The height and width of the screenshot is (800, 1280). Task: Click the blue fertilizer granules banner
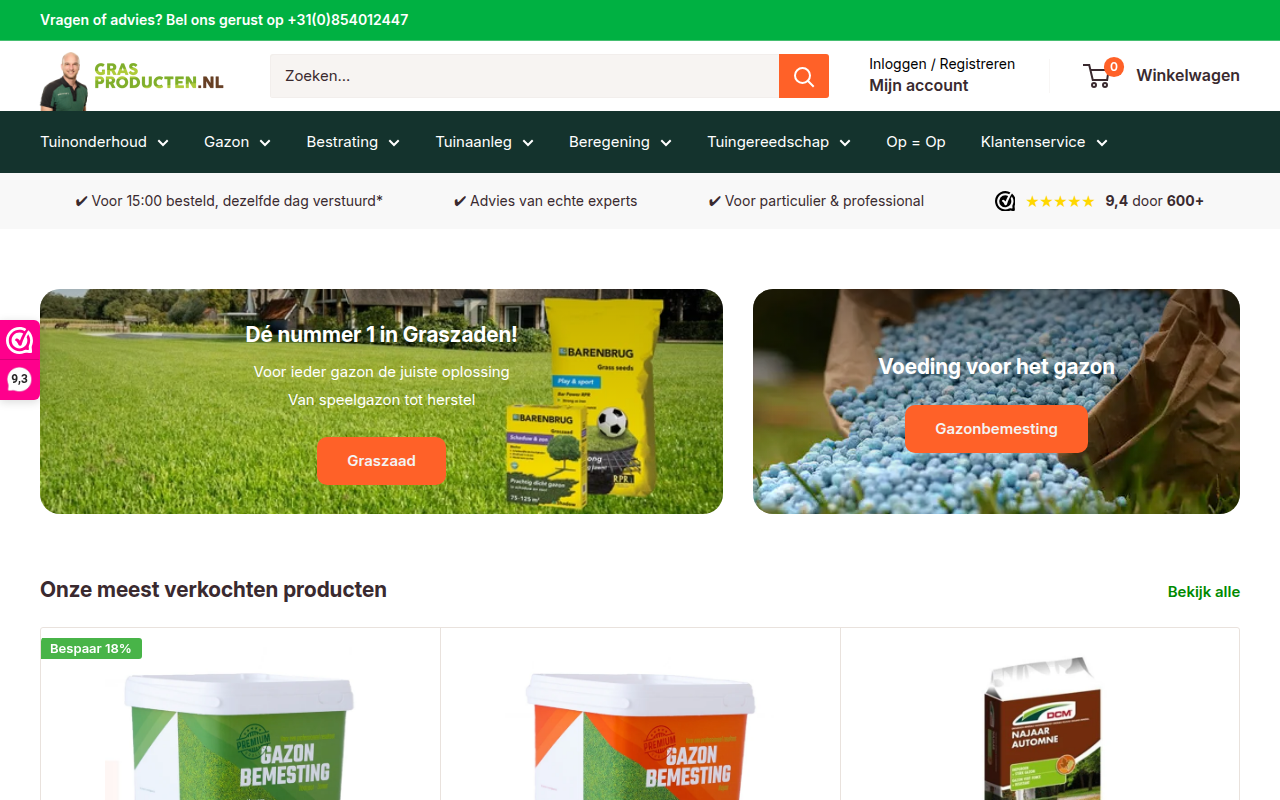coord(996,401)
